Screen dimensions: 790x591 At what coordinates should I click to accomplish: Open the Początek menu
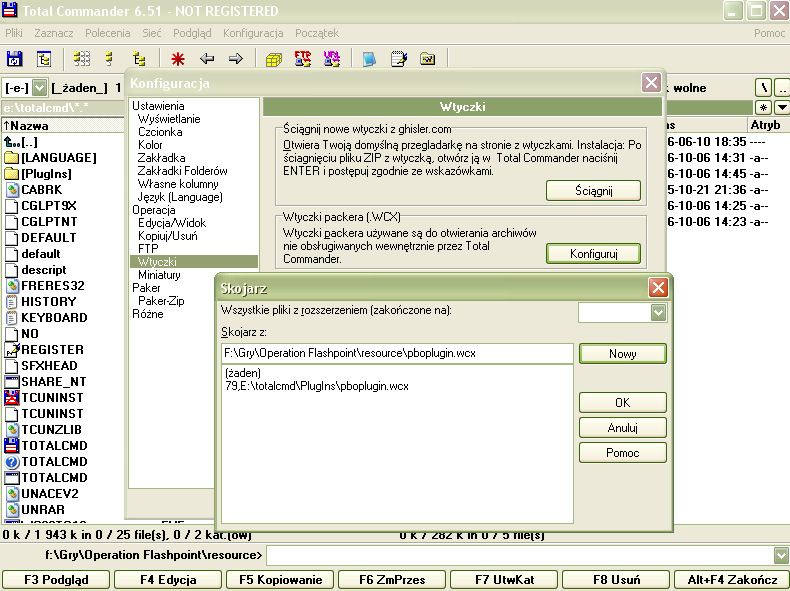click(316, 33)
